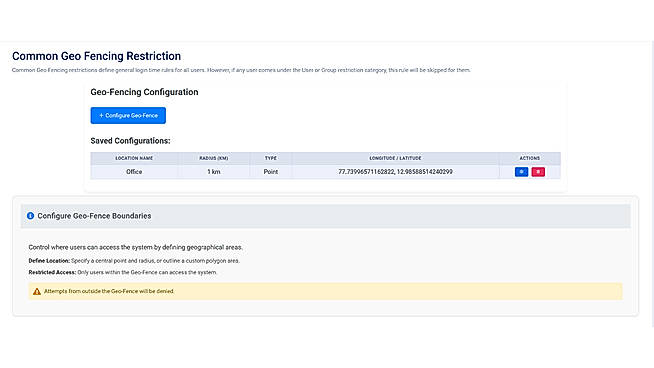654x368 pixels.
Task: Click the info icon beside Configure Geo-Fence Boundaries
Action: pyautogui.click(x=30, y=216)
